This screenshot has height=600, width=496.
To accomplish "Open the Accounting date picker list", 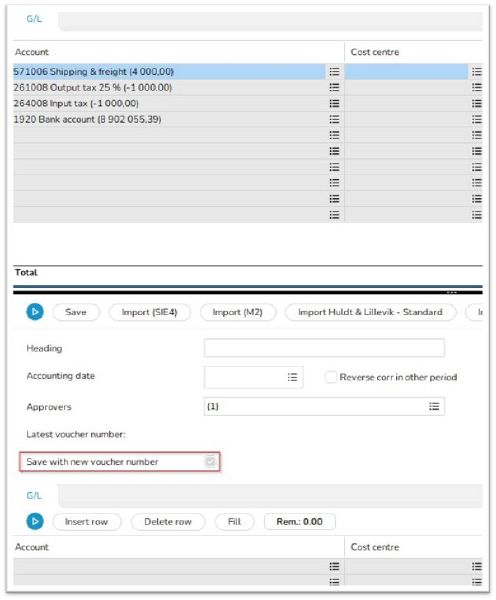I will (x=292, y=377).
